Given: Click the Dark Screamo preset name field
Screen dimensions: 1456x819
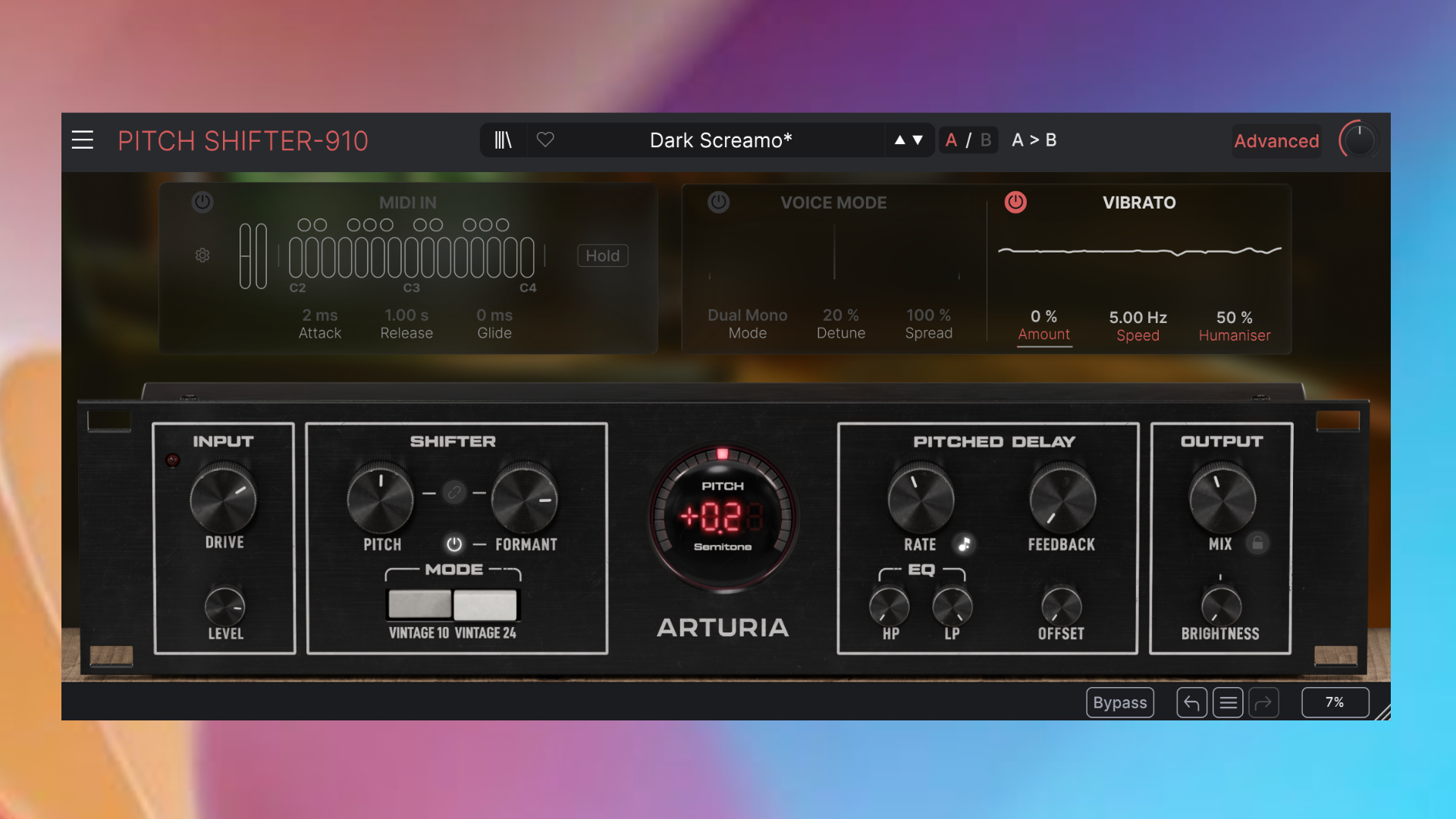Looking at the screenshot, I should [719, 140].
